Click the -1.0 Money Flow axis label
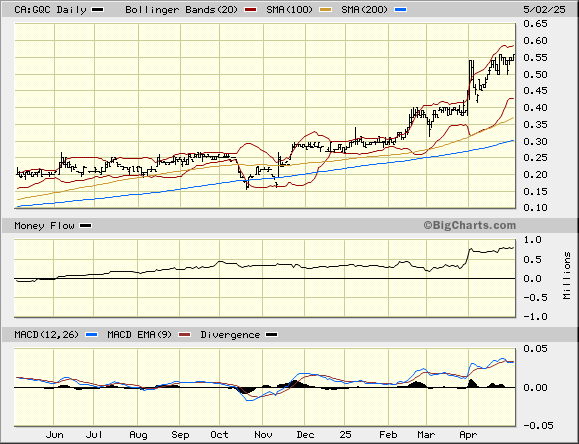This screenshot has height=444, width=579. [535, 317]
